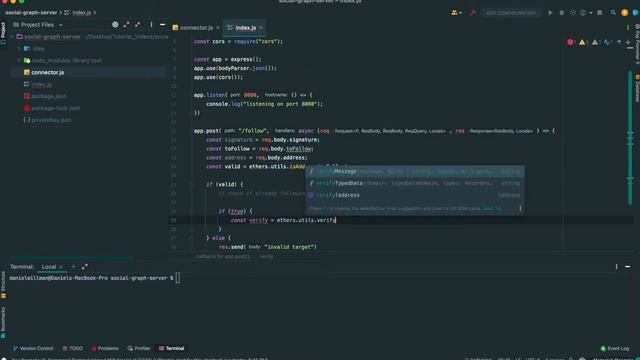Select package.json in project tree
The height and width of the screenshot is (360, 640).
[x=49, y=96]
